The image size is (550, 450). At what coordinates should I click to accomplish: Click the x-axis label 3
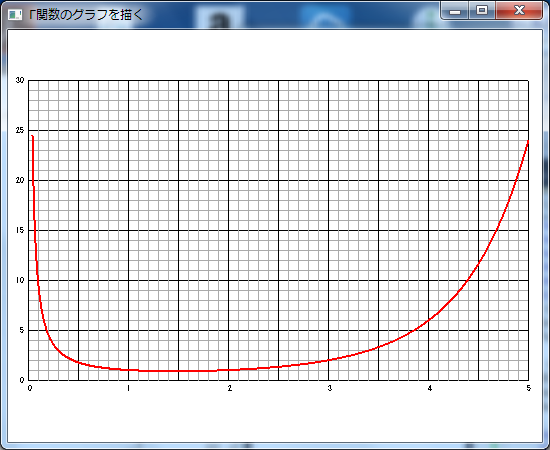pos(330,388)
